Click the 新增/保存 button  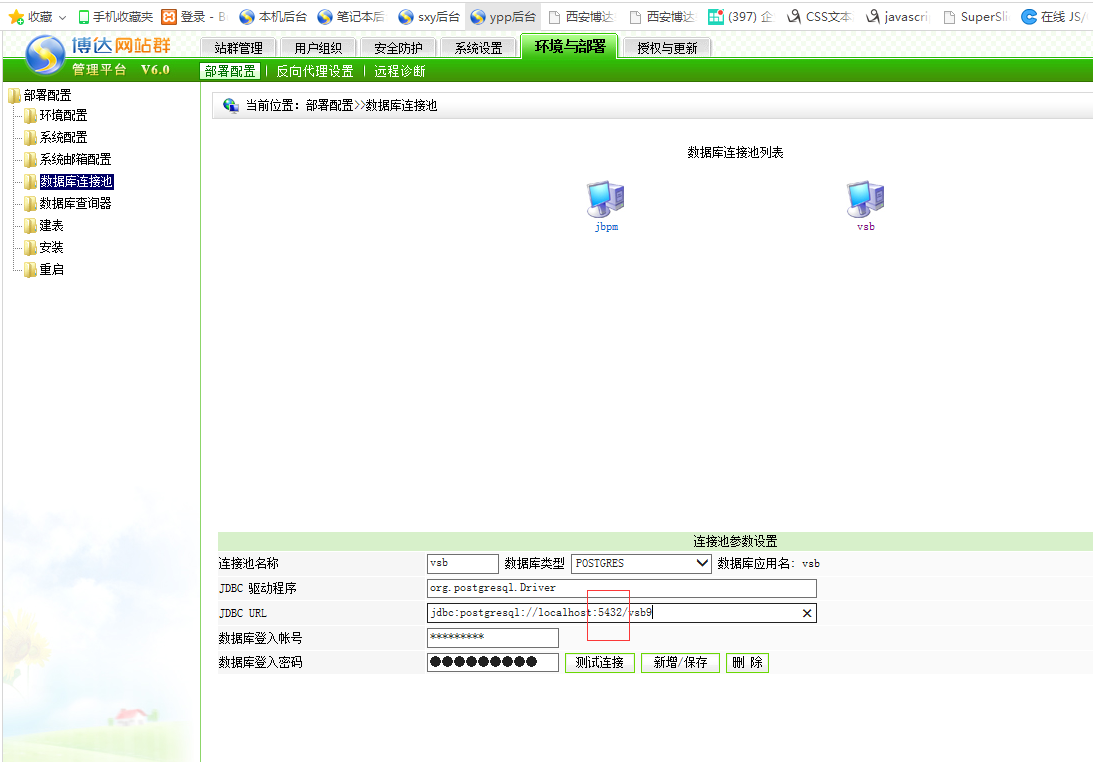pos(680,663)
